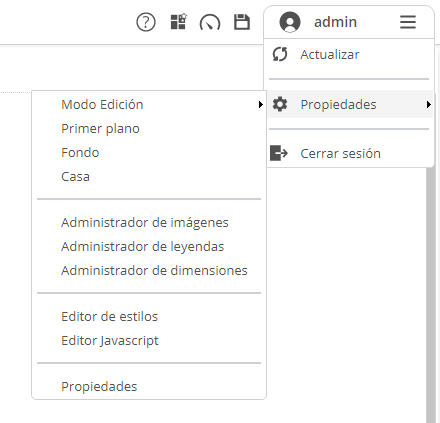
Task: Click the admin user avatar icon
Action: [x=290, y=22]
